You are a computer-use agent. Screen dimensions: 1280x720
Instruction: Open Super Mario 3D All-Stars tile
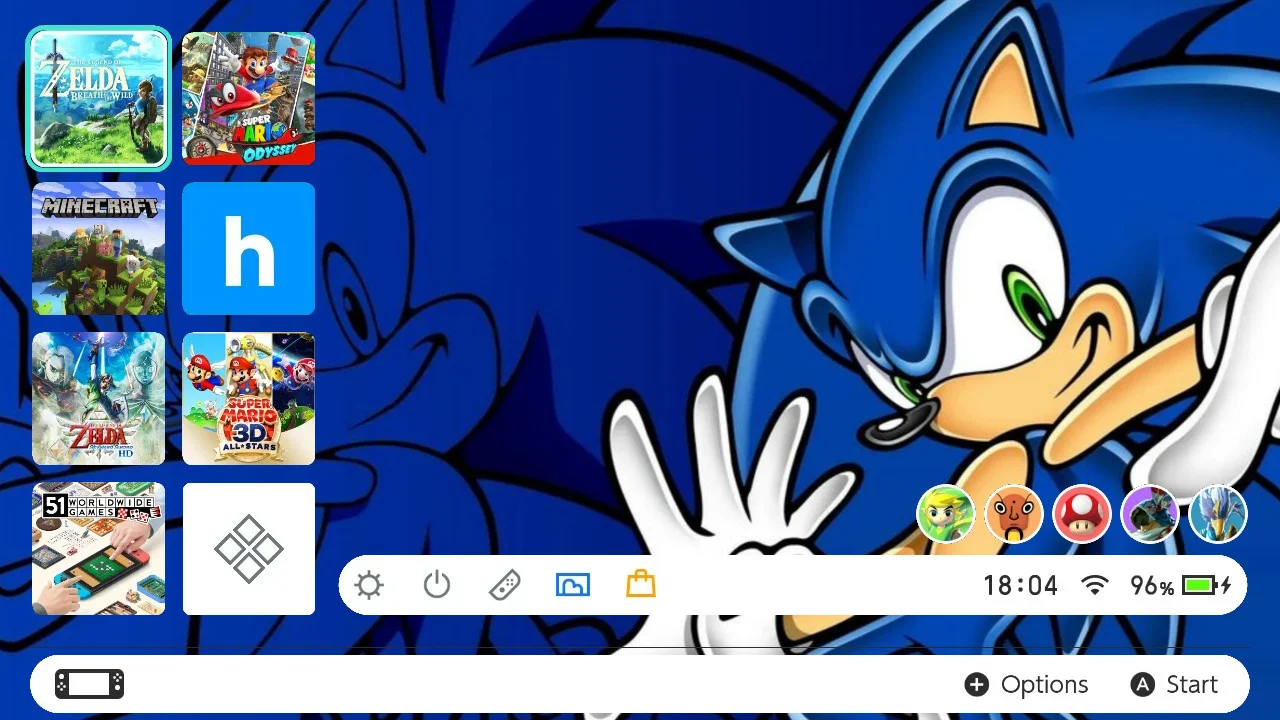click(x=248, y=399)
